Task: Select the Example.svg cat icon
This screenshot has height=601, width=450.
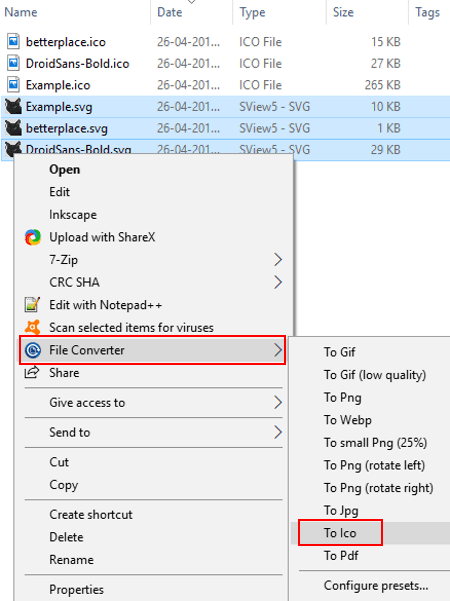Action: tap(13, 107)
